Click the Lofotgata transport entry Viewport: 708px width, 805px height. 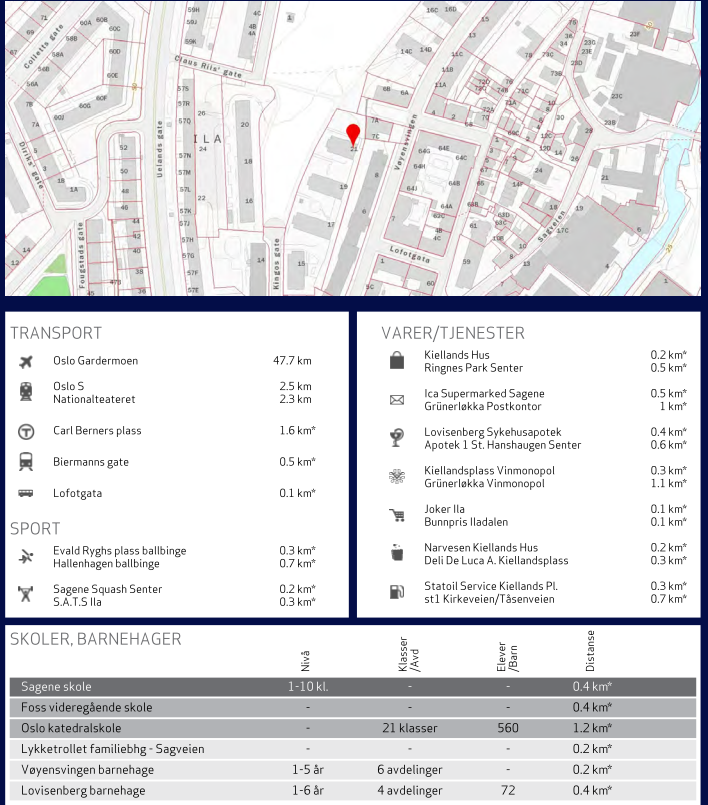pos(78,493)
